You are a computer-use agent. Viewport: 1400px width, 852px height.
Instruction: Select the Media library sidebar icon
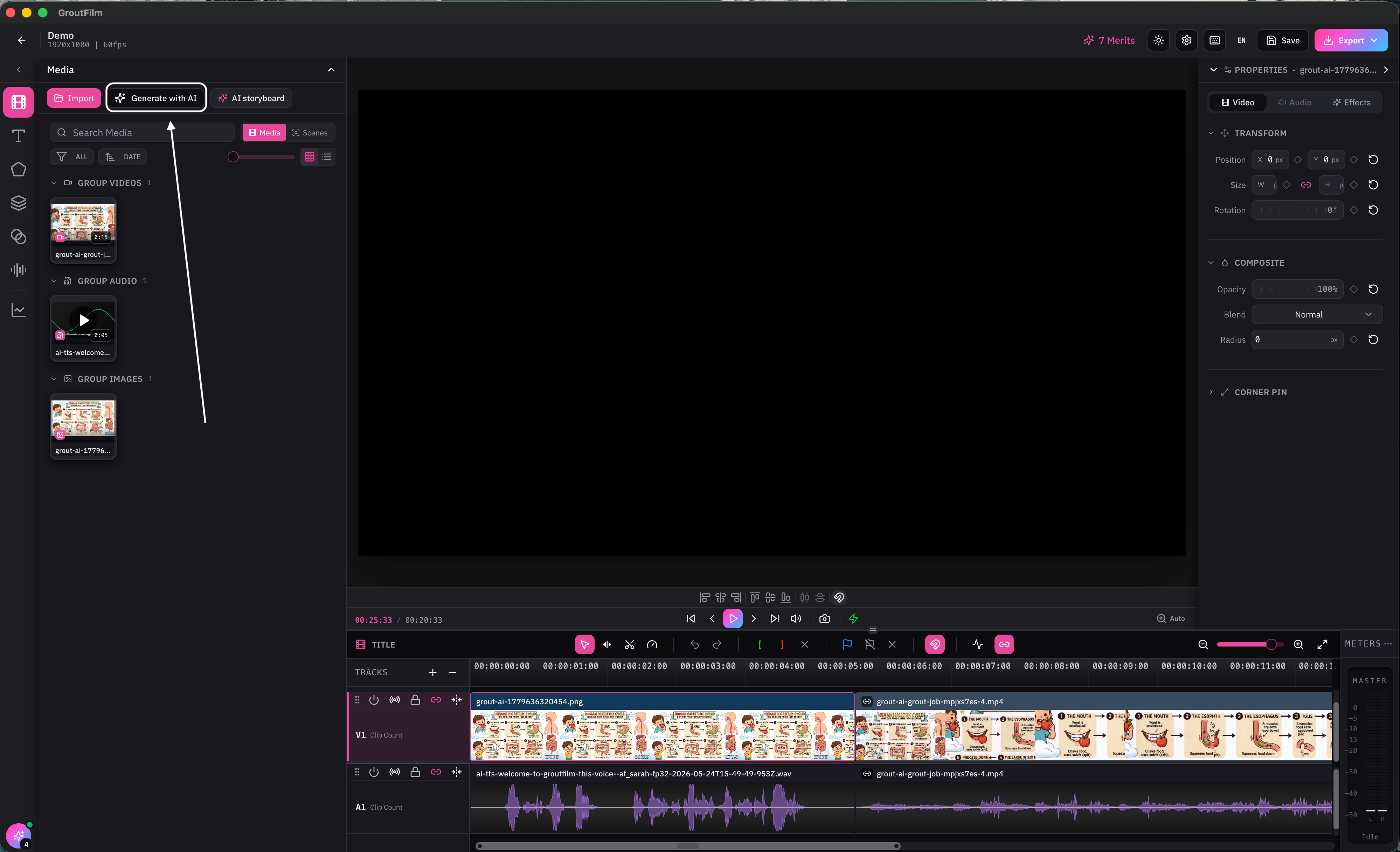point(18,102)
